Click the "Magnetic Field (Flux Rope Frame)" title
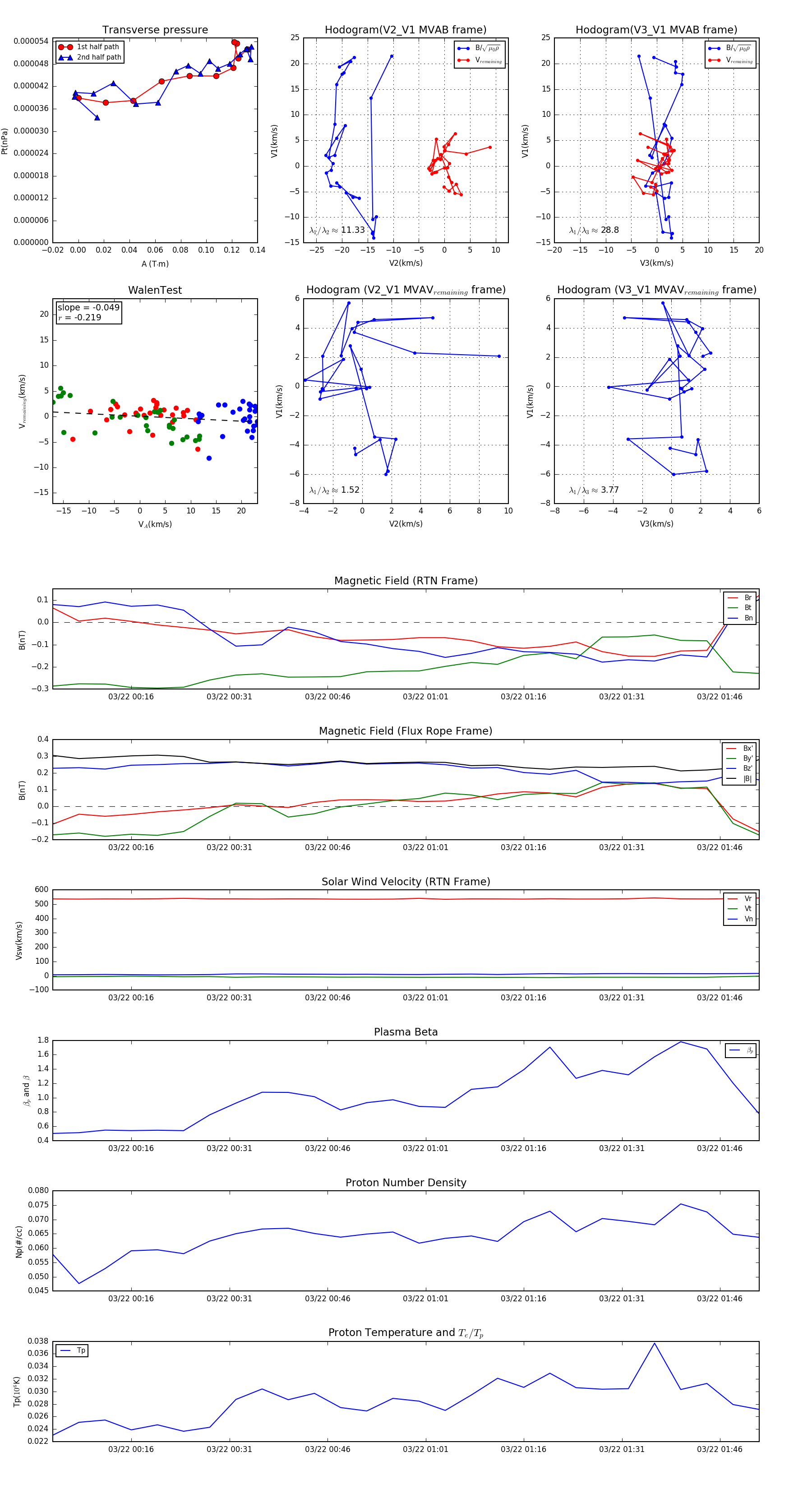812x1489 pixels. click(406, 731)
